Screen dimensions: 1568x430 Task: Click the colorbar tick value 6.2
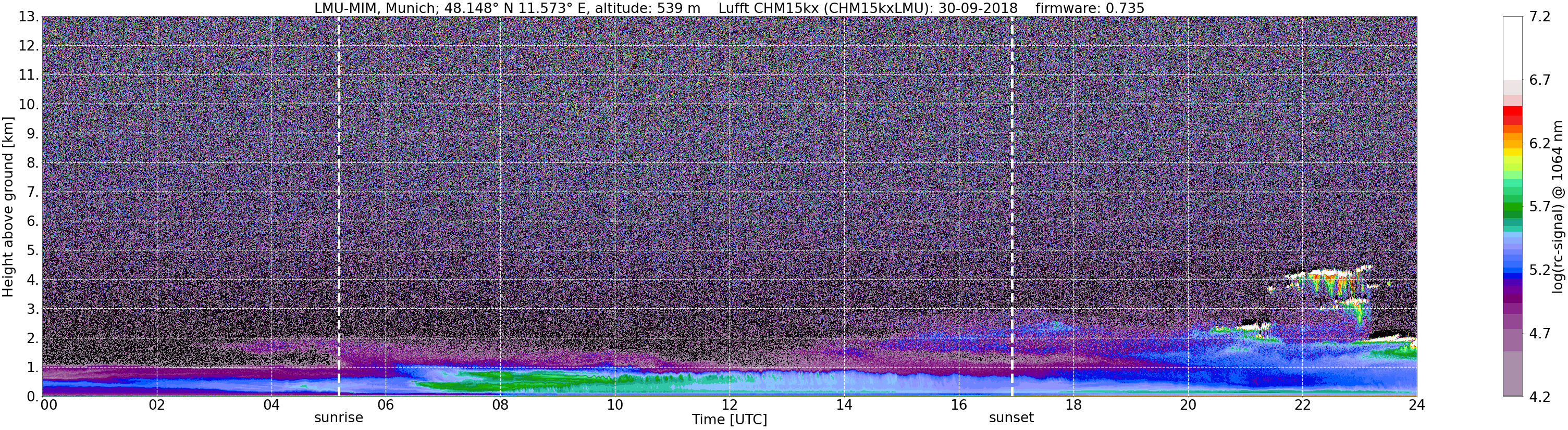1539,143
